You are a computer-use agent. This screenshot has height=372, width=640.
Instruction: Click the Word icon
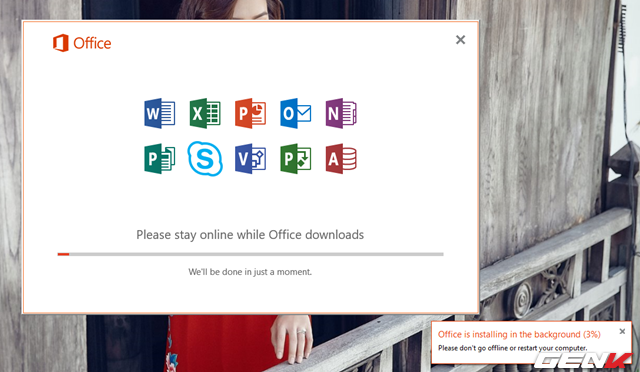[160, 113]
